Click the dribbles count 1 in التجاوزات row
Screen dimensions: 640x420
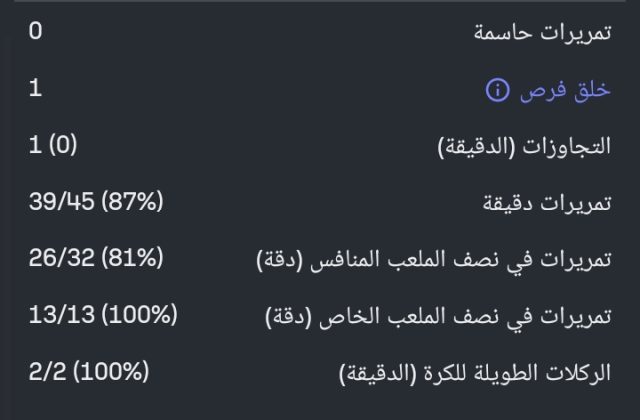pos(35,146)
